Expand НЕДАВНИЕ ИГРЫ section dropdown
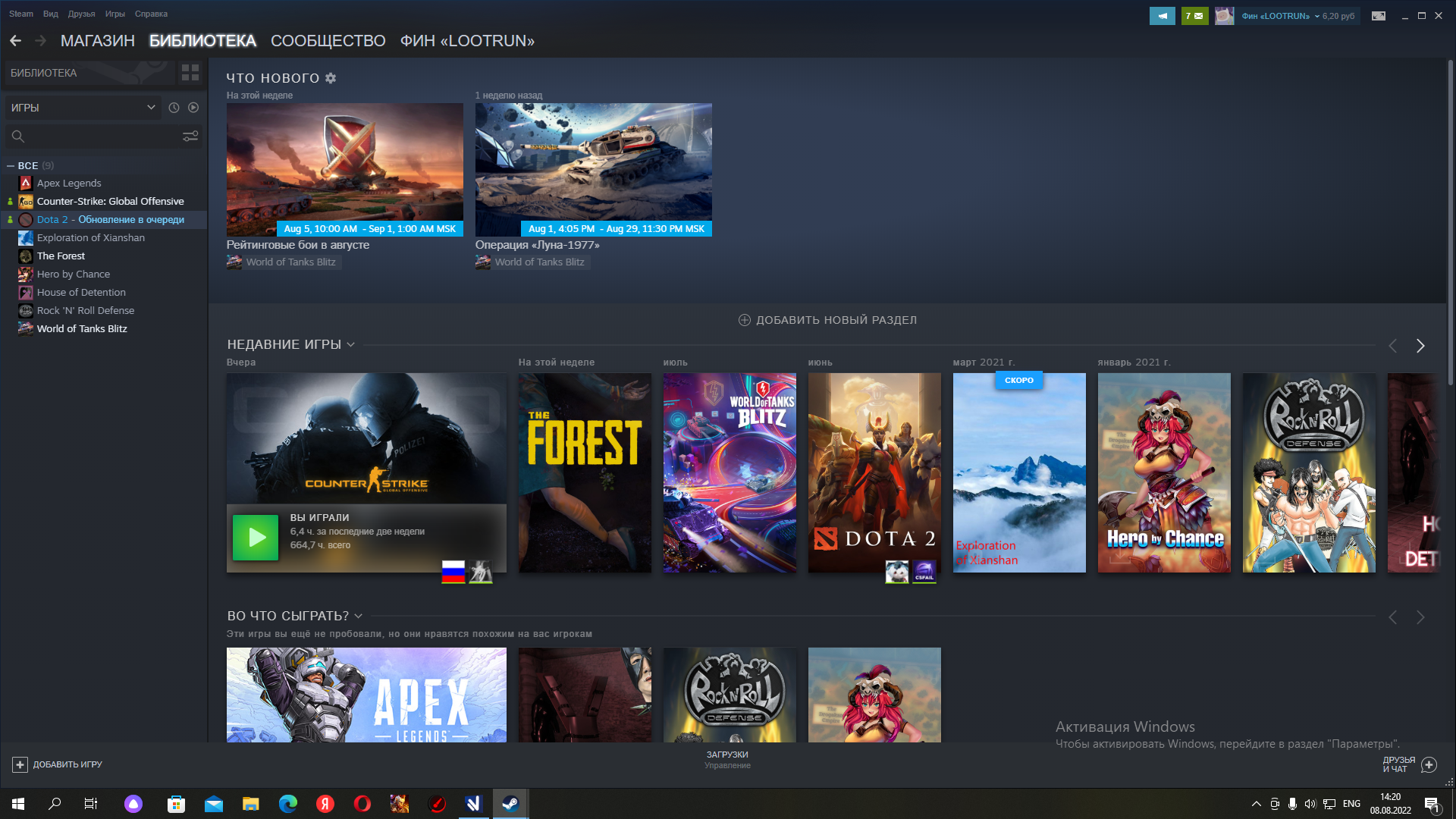 [x=350, y=344]
